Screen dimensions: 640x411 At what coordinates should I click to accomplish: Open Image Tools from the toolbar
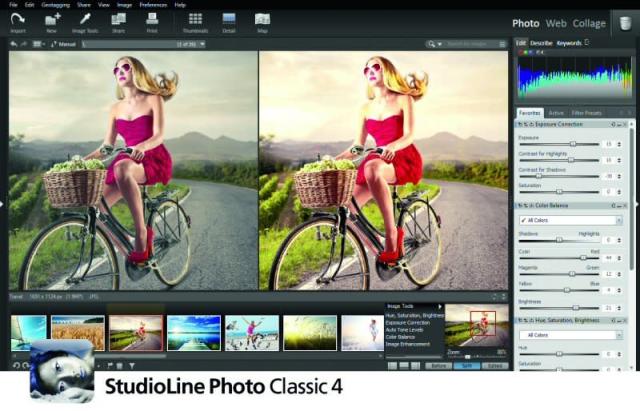[85, 21]
